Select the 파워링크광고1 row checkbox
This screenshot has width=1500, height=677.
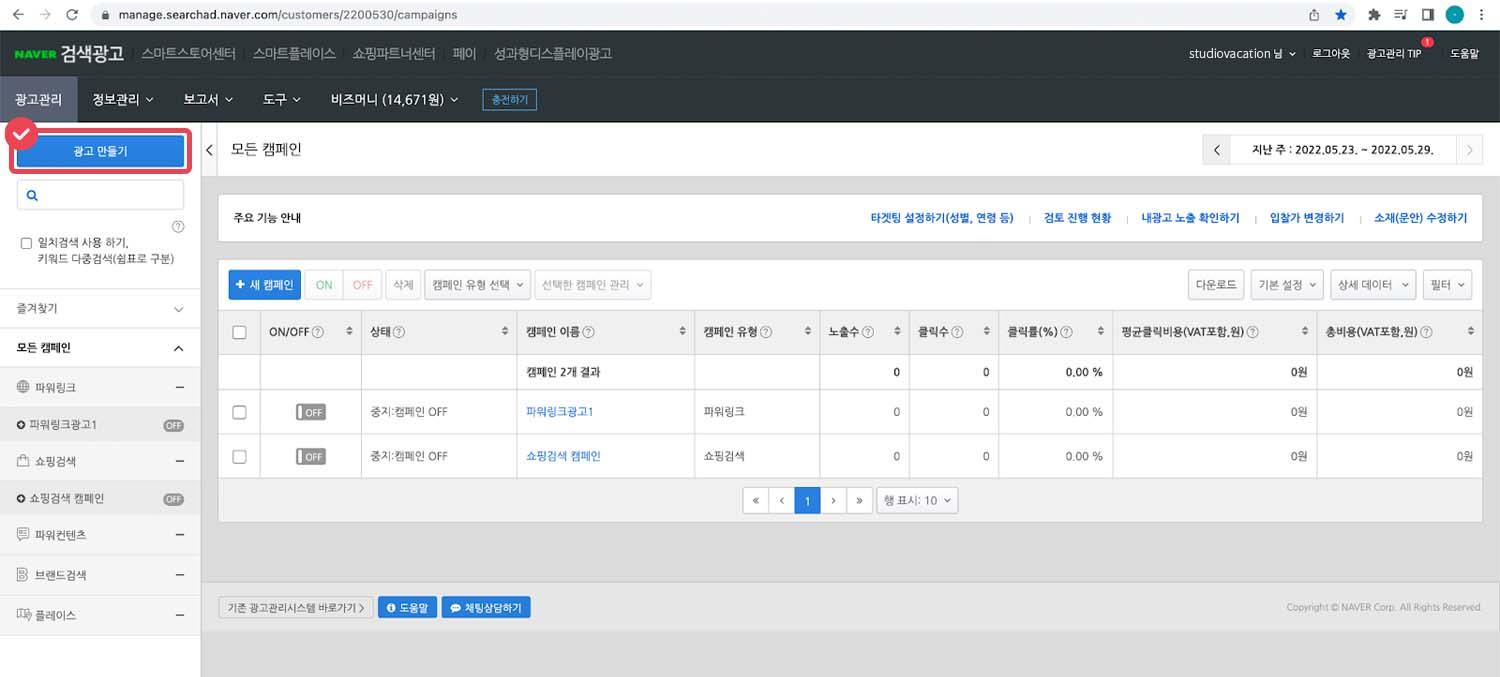[239, 412]
